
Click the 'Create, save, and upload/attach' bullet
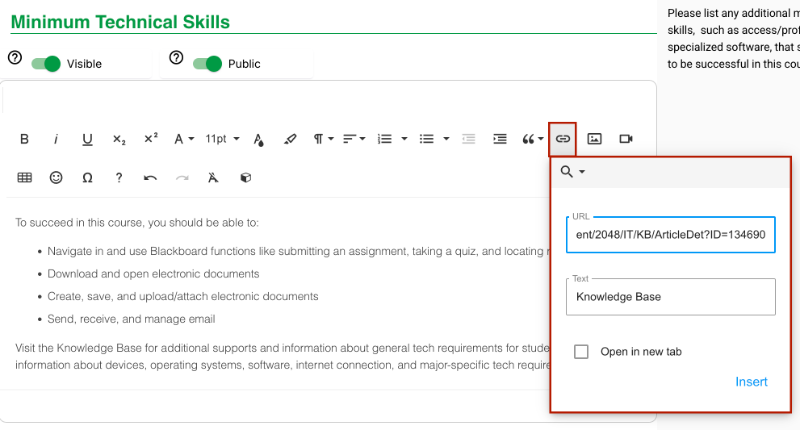[x=183, y=296]
